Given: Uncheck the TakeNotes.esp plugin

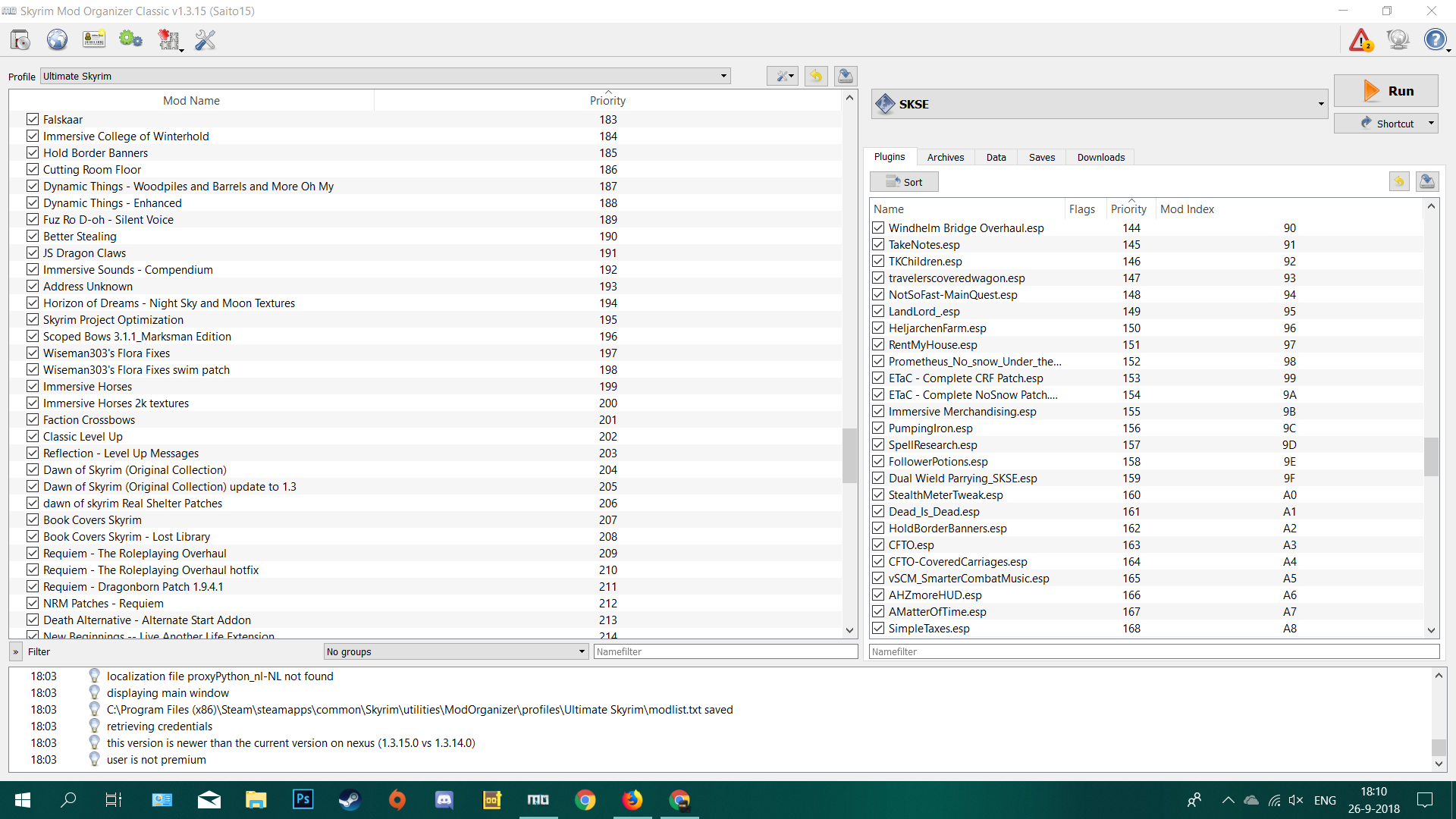Looking at the screenshot, I should coord(878,244).
